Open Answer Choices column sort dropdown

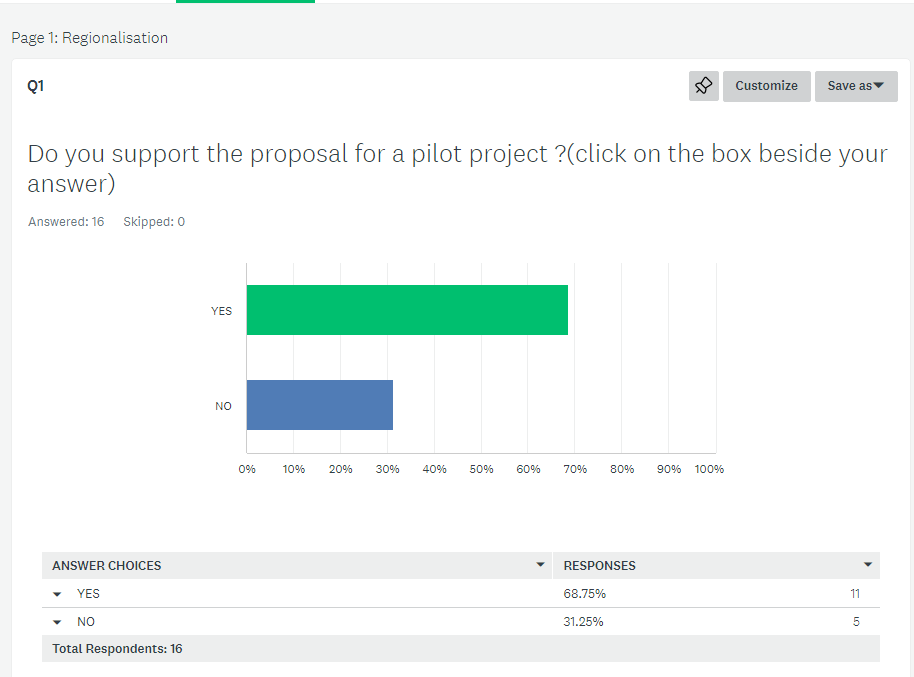pyautogui.click(x=540, y=564)
